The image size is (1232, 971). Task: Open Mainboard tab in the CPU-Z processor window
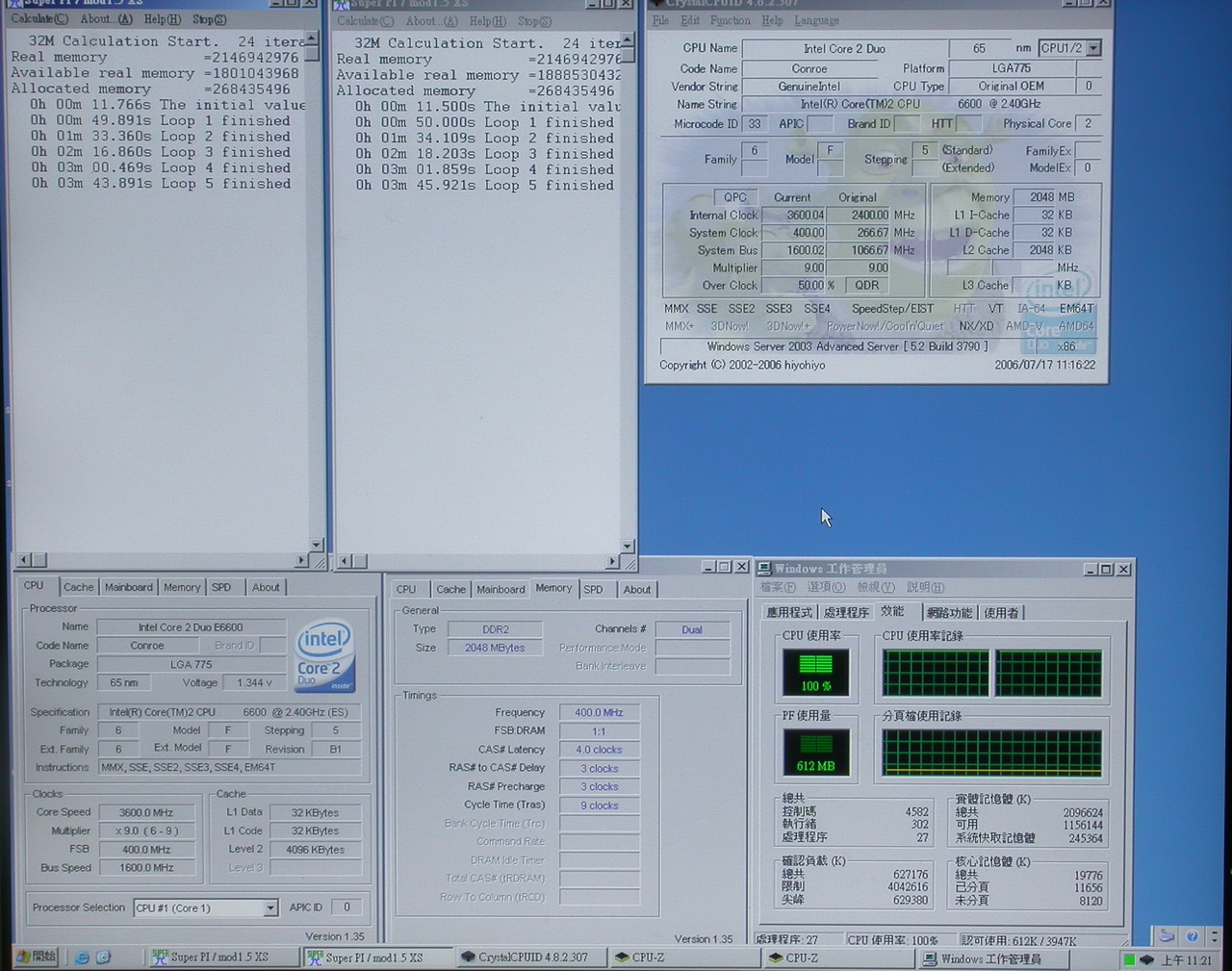point(129,587)
